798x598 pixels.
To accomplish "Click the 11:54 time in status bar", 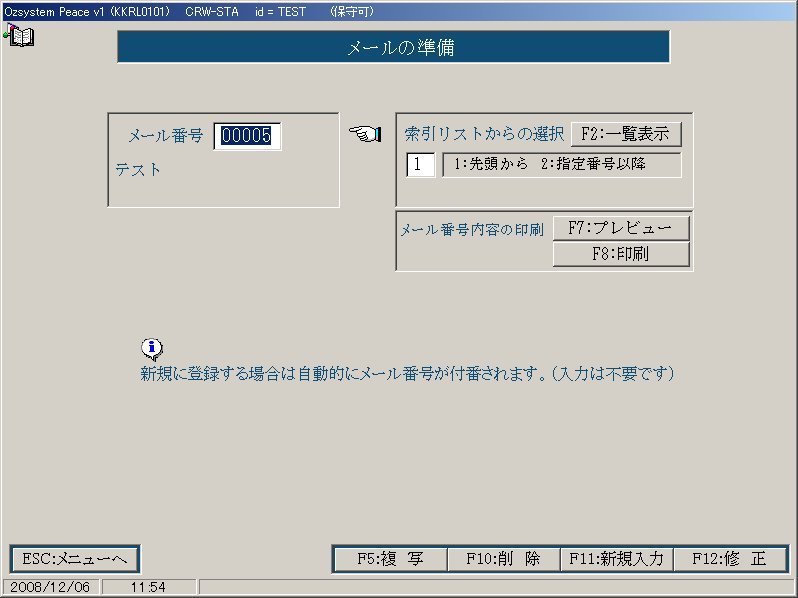I will point(148,587).
